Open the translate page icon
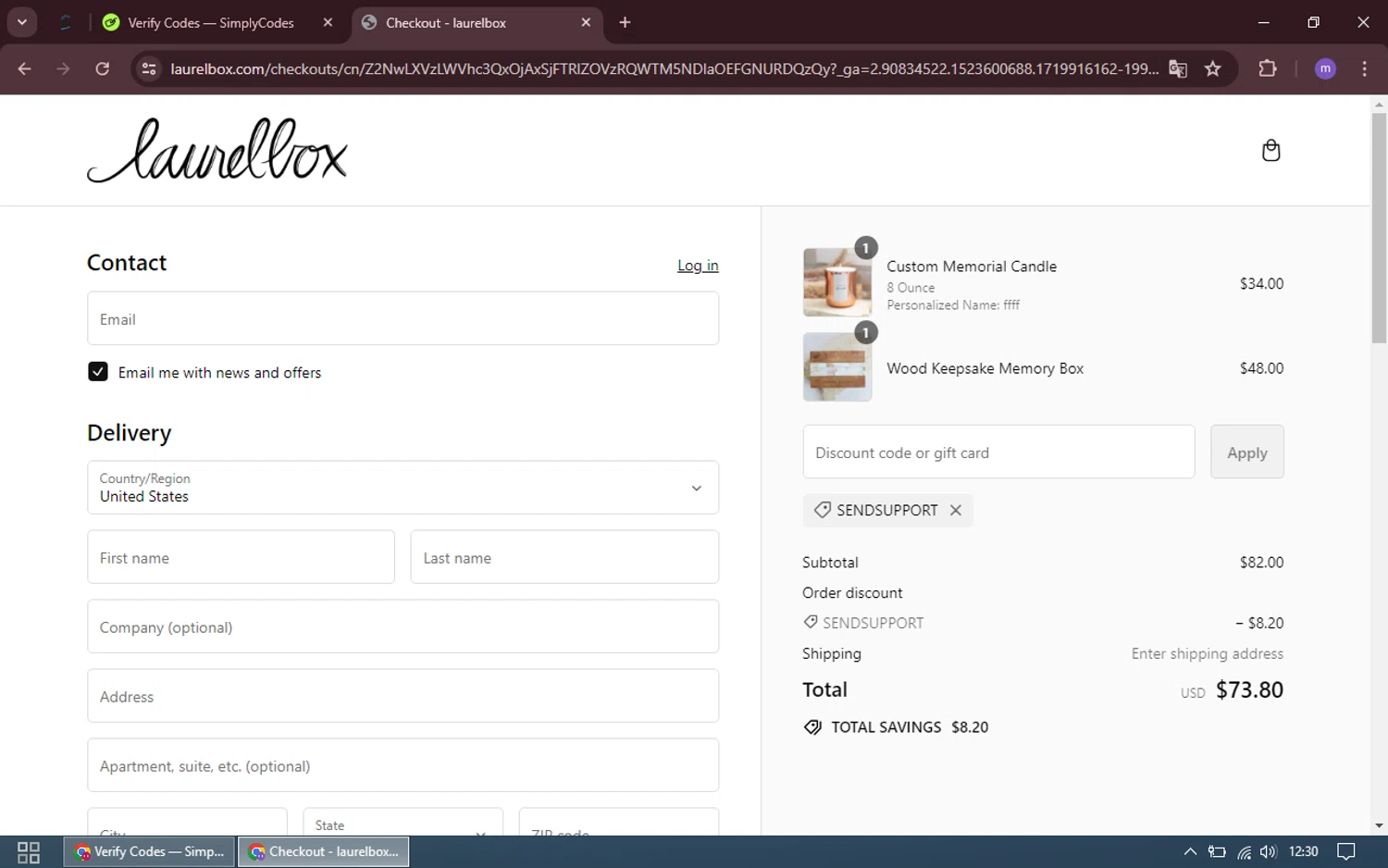 click(x=1178, y=68)
